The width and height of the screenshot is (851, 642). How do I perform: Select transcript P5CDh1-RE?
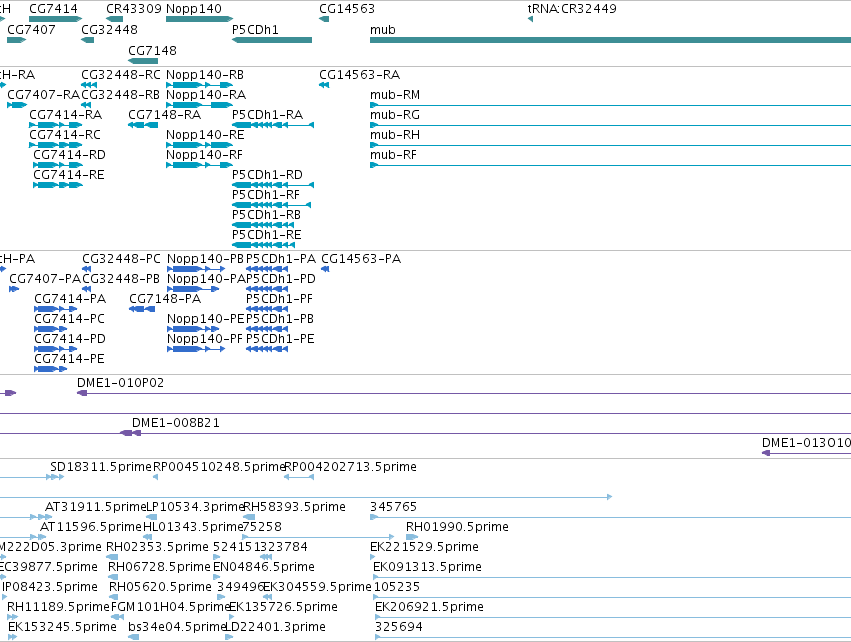click(x=263, y=245)
